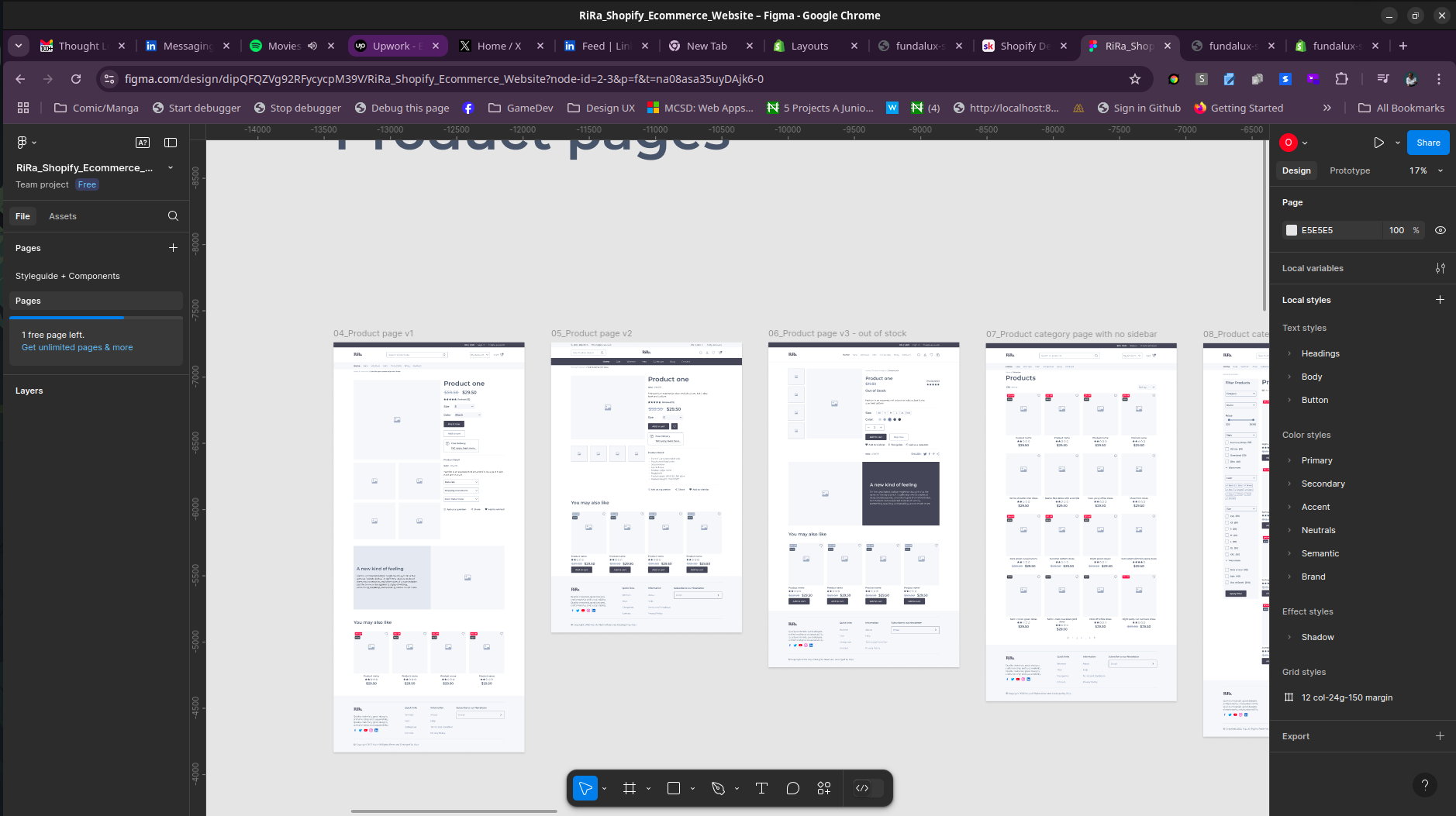The height and width of the screenshot is (816, 1456).
Task: Select the Pen tool
Action: tap(718, 788)
